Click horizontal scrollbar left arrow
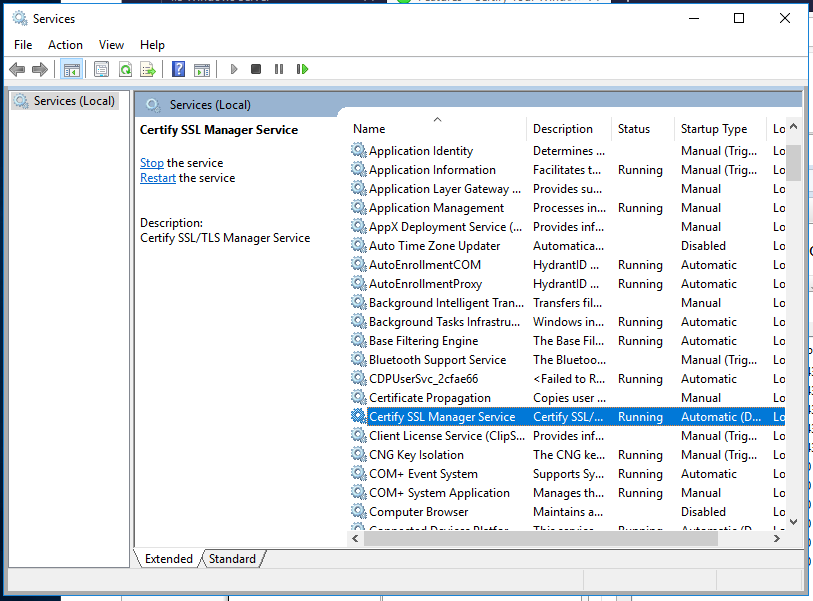 pyautogui.click(x=355, y=538)
